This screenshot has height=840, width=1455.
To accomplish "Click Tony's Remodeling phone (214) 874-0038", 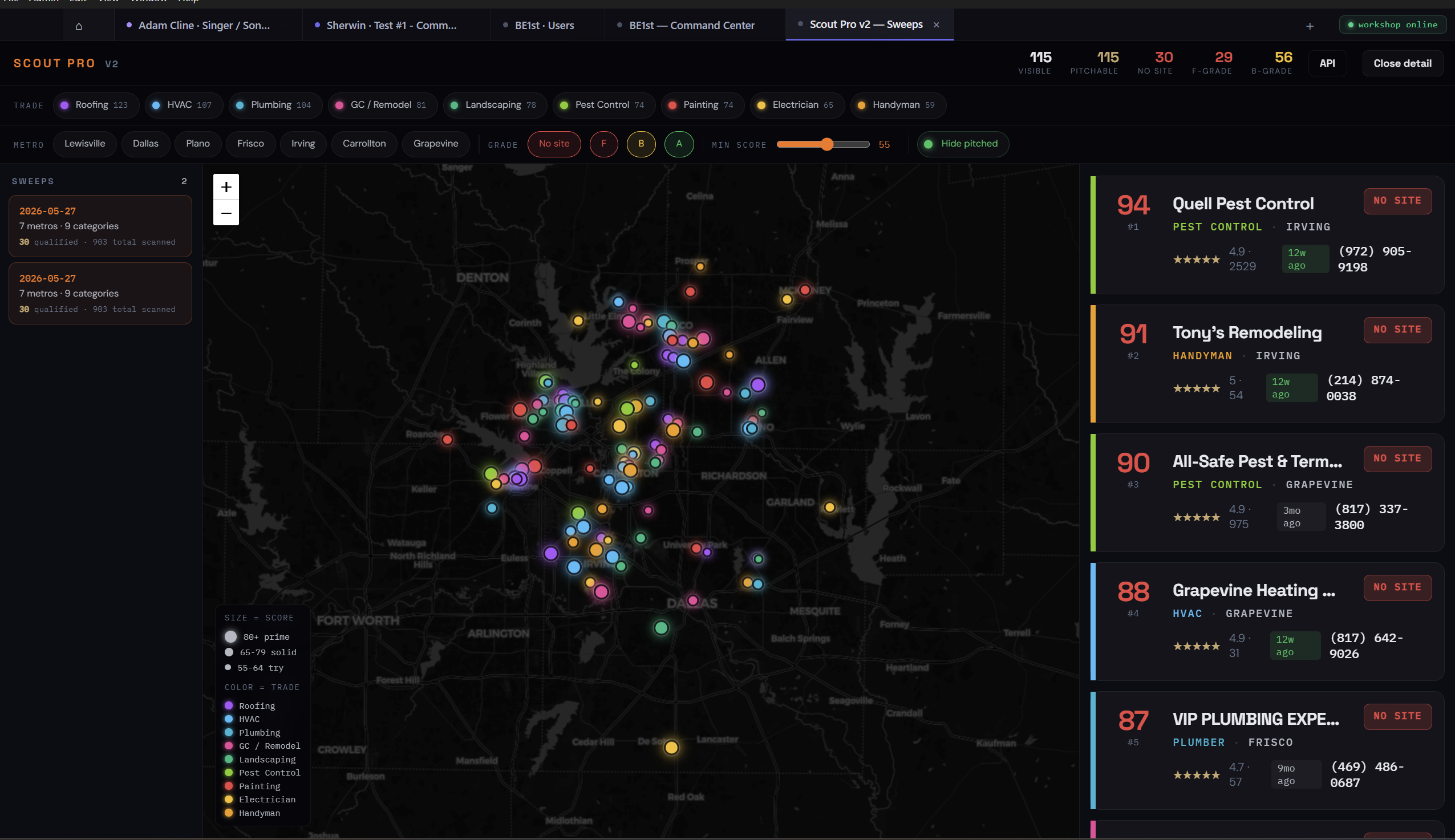I will (x=1363, y=388).
